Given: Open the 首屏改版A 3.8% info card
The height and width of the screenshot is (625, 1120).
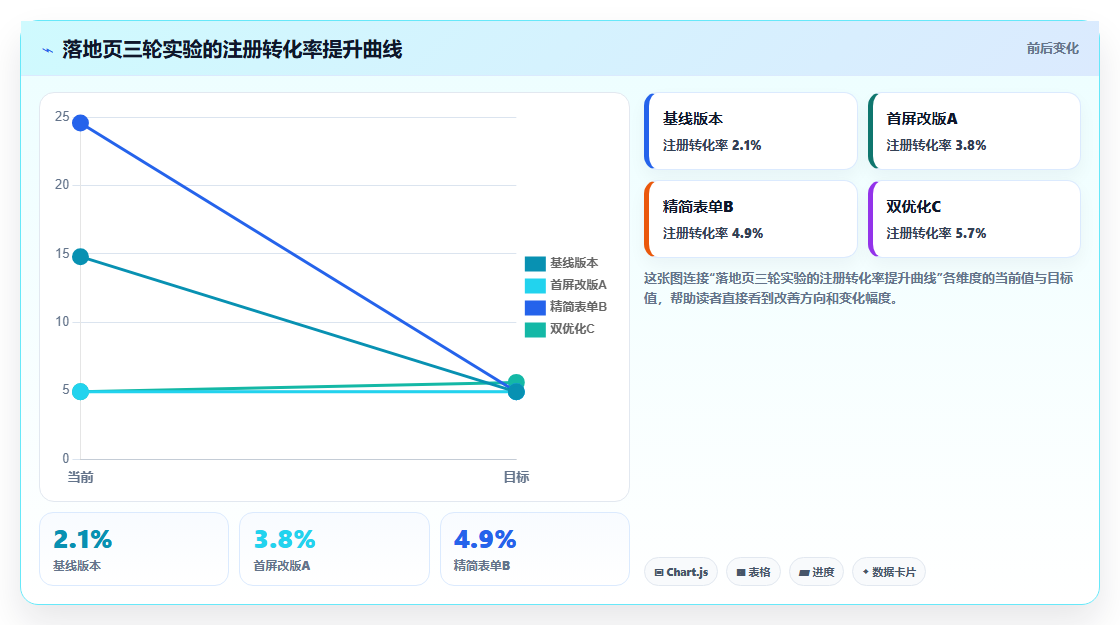Looking at the screenshot, I should tap(974, 131).
